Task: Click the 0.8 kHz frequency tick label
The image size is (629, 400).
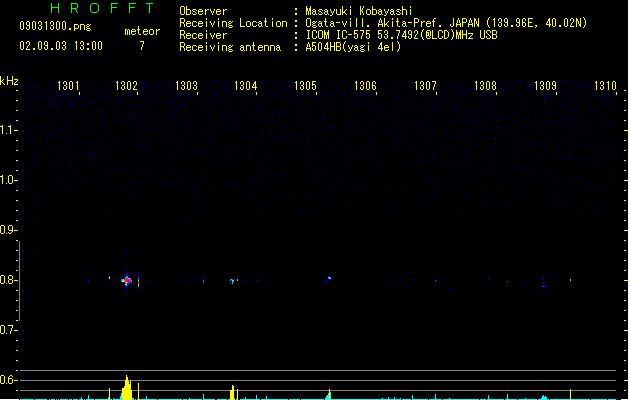Action: (x=8, y=280)
